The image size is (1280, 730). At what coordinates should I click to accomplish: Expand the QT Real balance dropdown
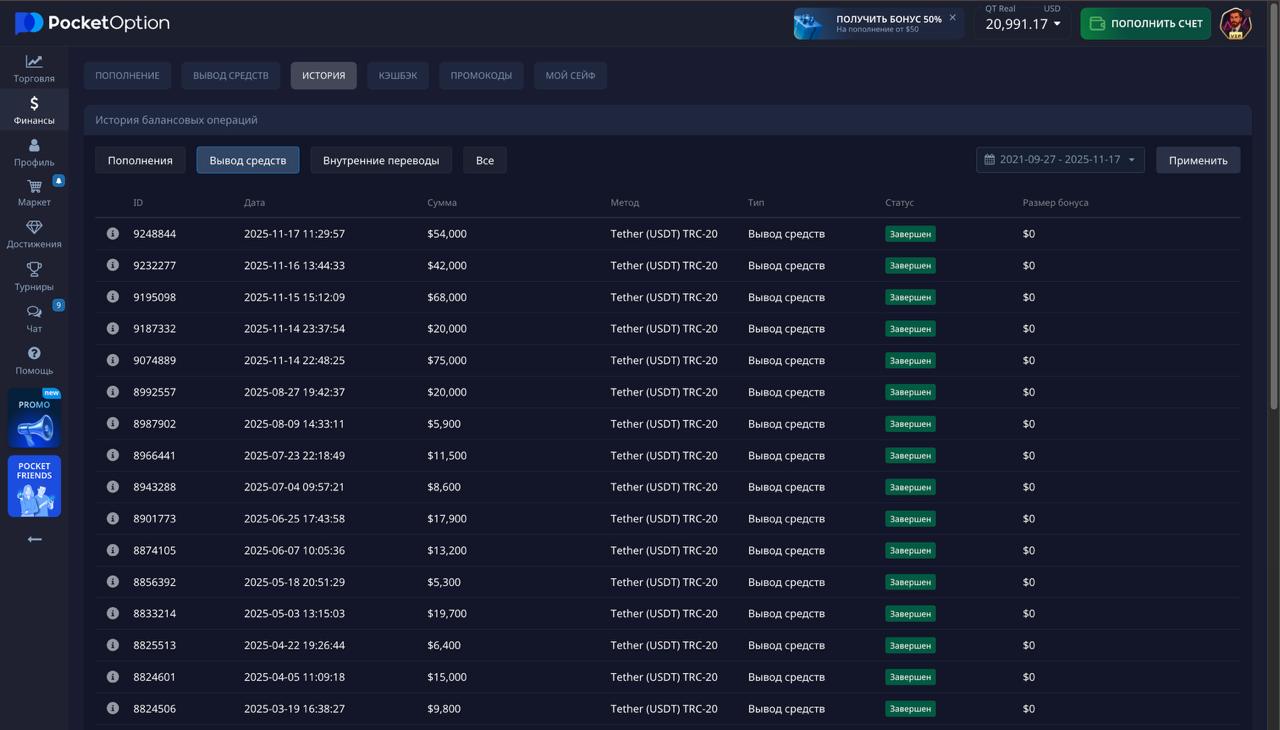[1023, 24]
